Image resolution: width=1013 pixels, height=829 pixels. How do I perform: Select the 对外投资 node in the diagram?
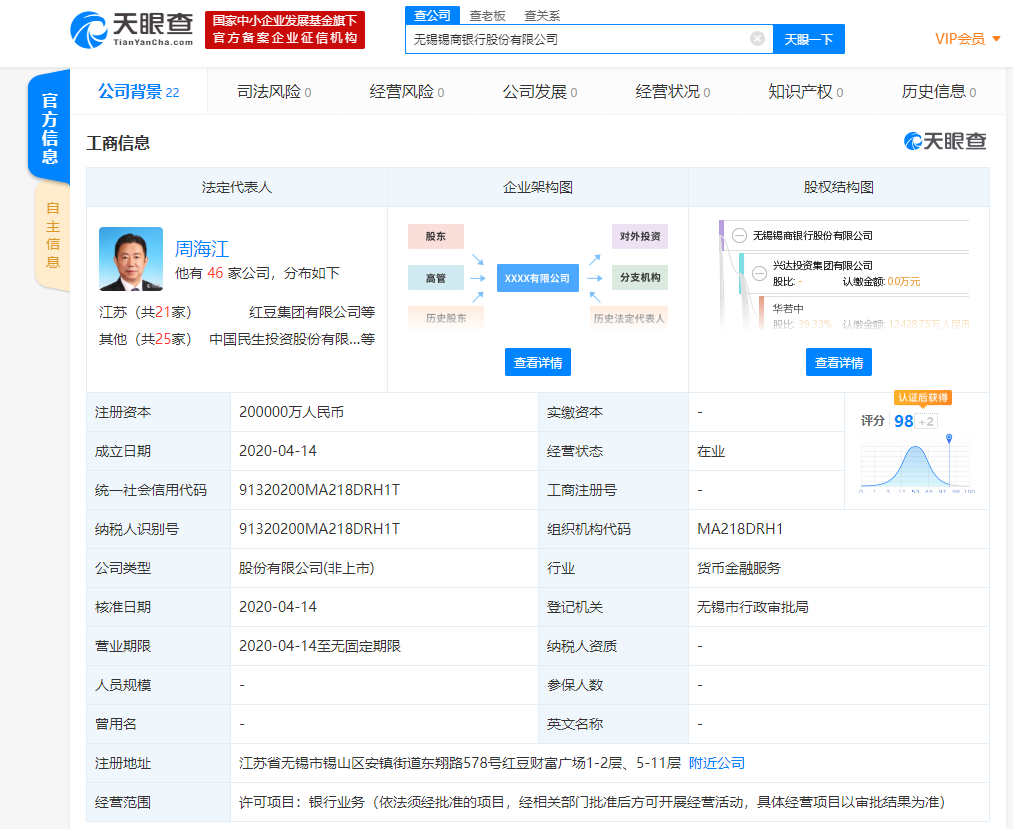639,236
